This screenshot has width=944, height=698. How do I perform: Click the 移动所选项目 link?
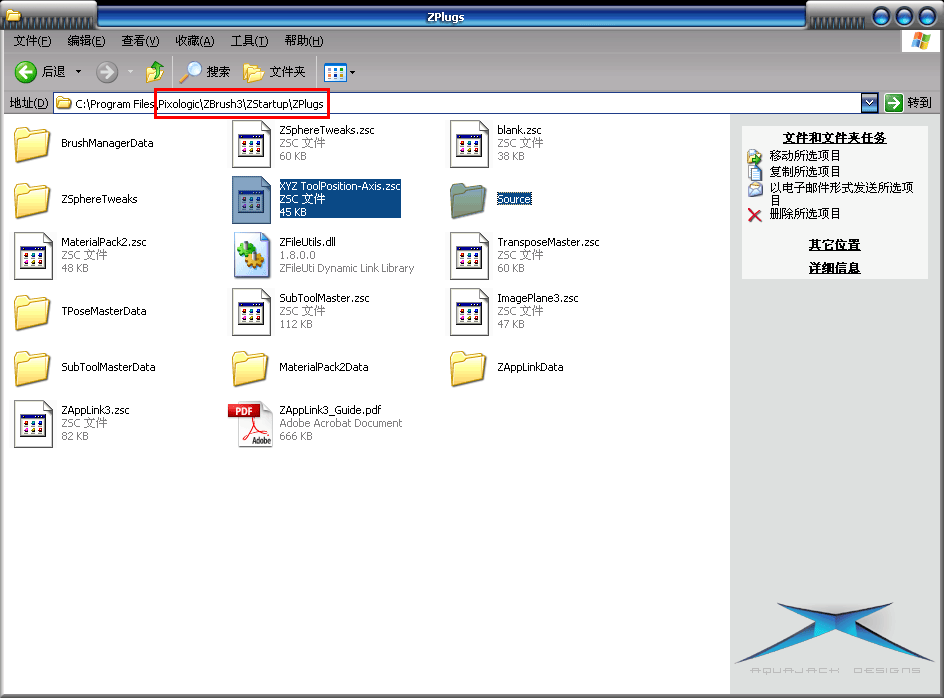(804, 156)
